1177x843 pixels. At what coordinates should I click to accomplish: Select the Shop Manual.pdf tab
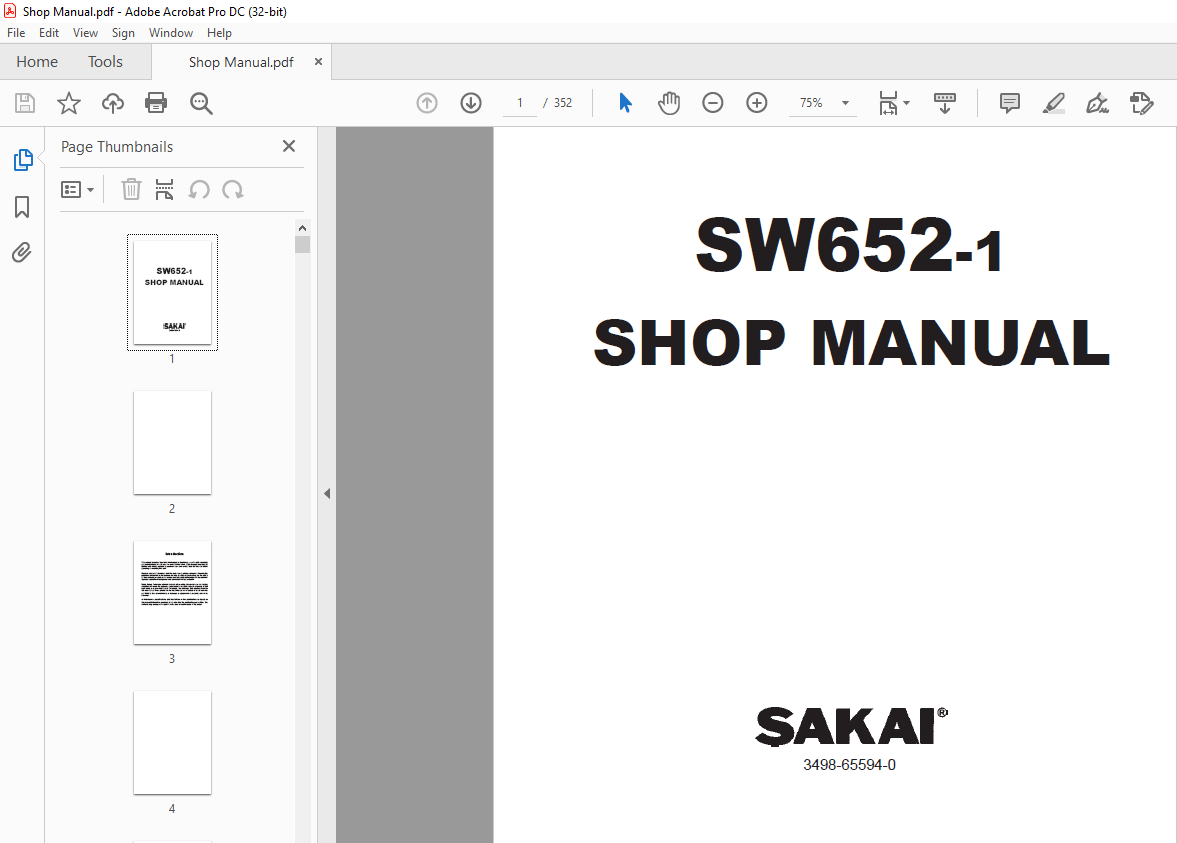pos(241,62)
